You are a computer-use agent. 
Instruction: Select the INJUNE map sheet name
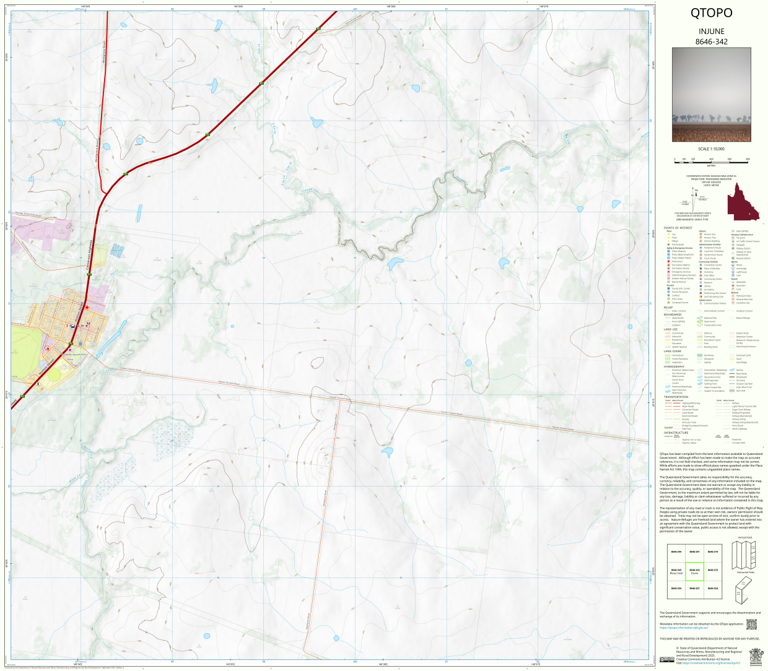(x=711, y=31)
